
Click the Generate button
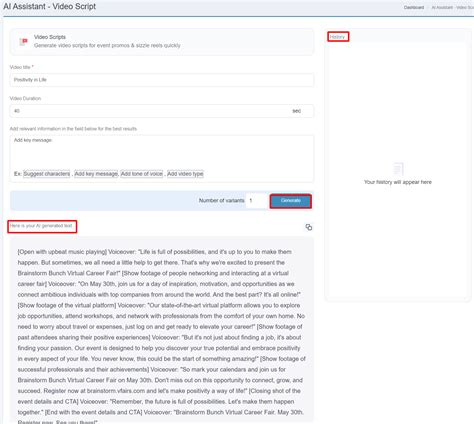(291, 201)
